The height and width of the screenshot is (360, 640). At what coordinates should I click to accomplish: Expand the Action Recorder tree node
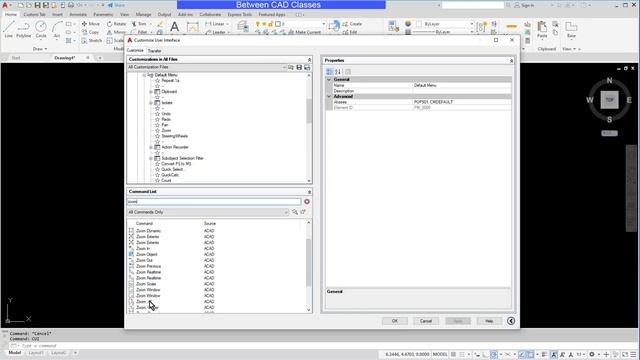point(151,147)
